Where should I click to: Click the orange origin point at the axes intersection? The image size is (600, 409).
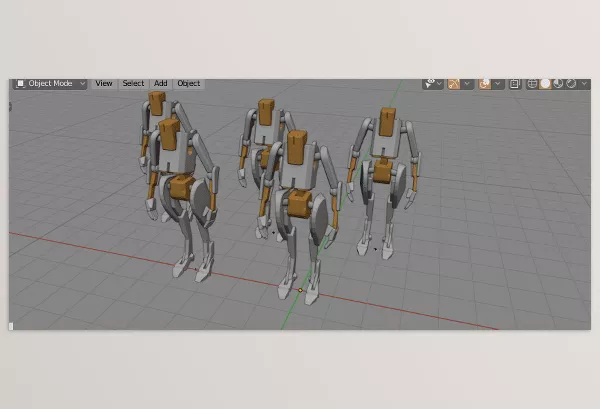tap(300, 290)
